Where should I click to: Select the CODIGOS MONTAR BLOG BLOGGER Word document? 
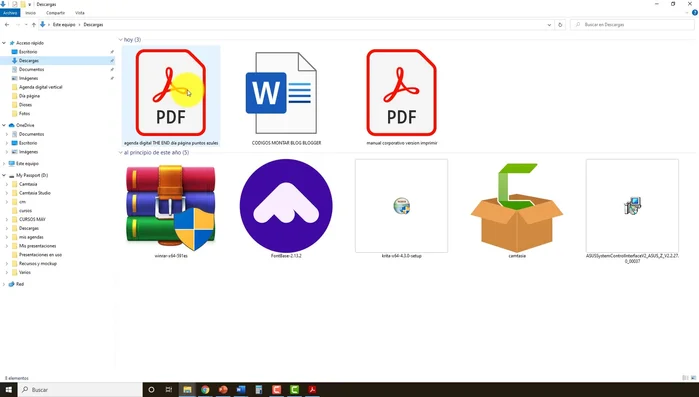coord(286,96)
